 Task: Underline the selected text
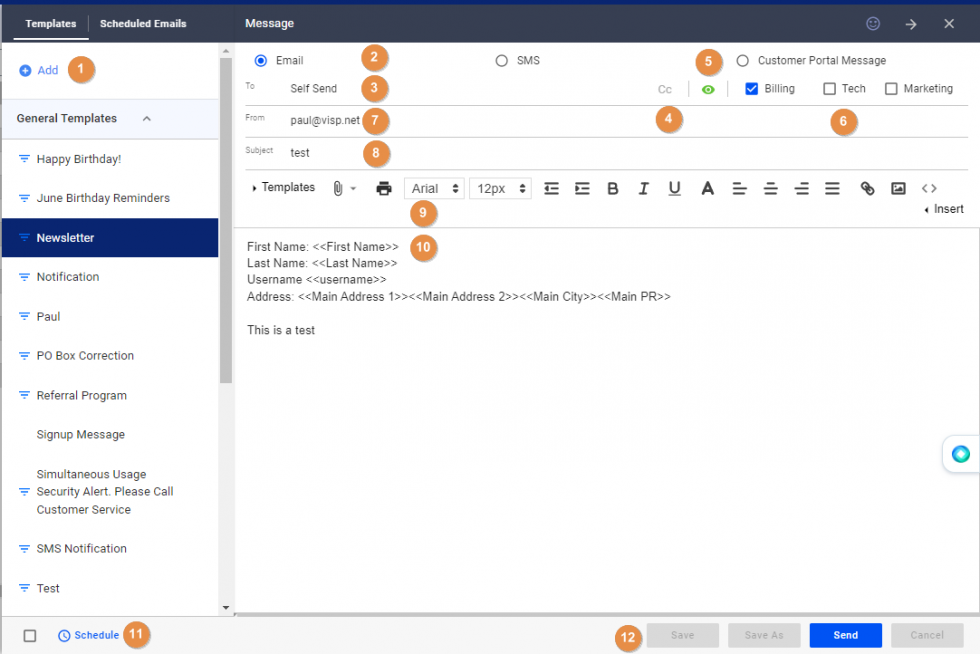coord(675,188)
